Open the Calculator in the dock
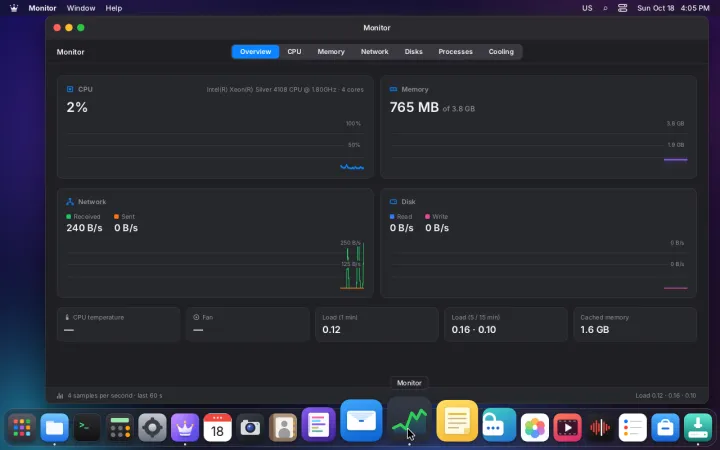The image size is (720, 450). (x=120, y=428)
